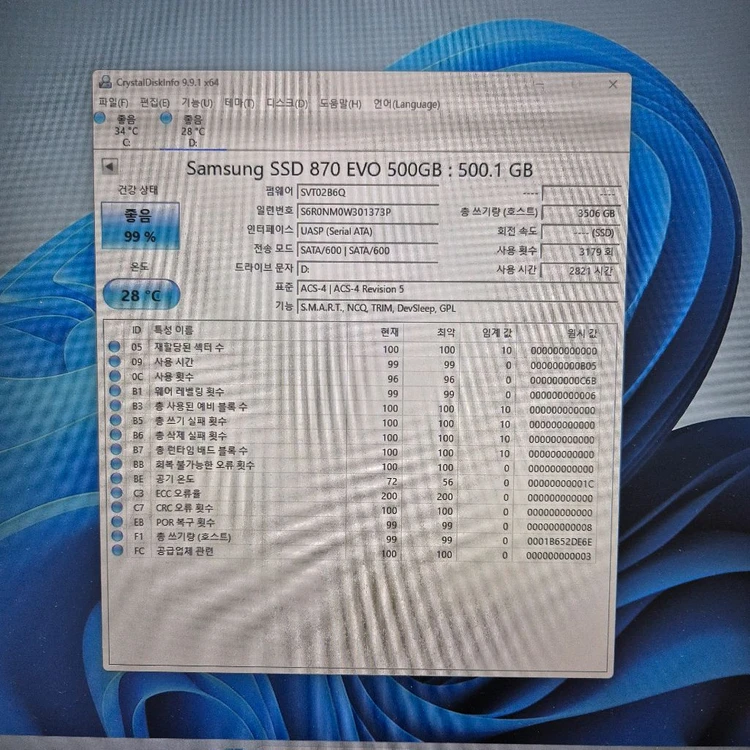This screenshot has height=750, width=750.
Task: Click the blue status orb for drive C:
Action: [100, 118]
